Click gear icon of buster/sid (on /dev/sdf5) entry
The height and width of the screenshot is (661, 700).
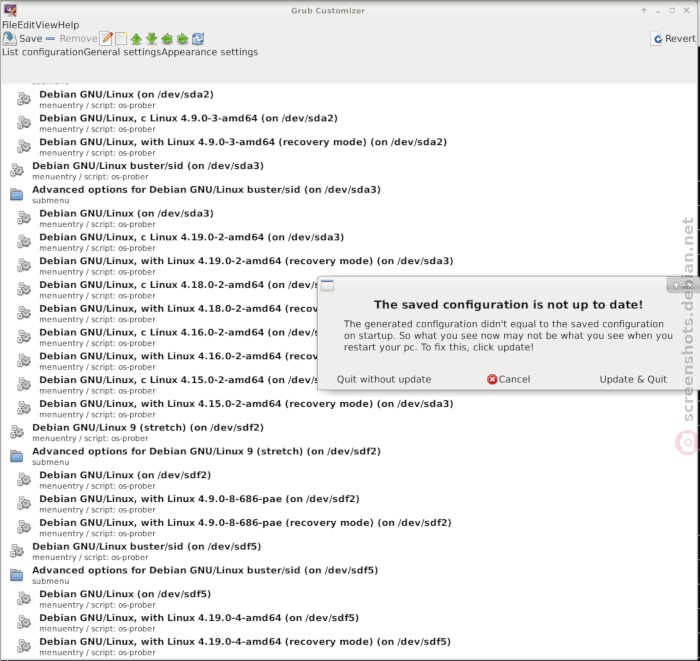coord(17,551)
